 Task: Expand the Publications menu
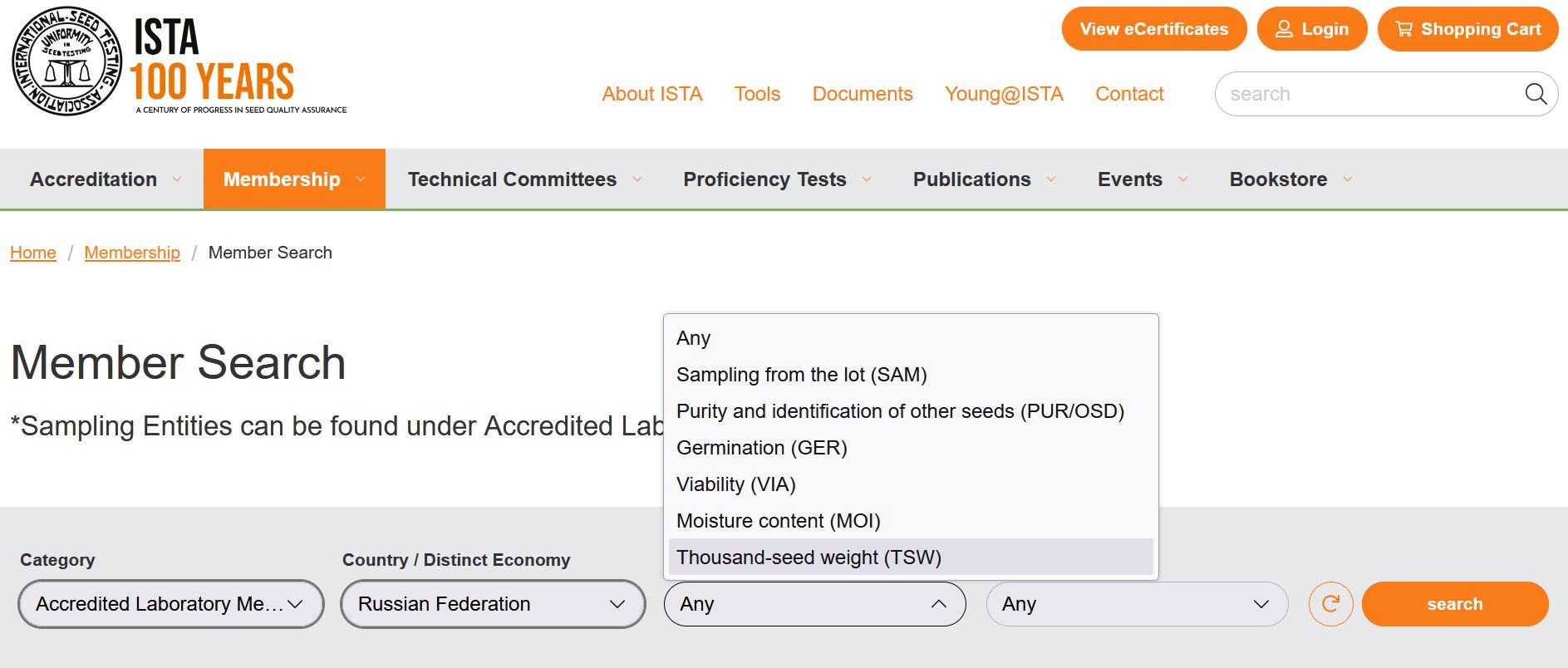(984, 179)
